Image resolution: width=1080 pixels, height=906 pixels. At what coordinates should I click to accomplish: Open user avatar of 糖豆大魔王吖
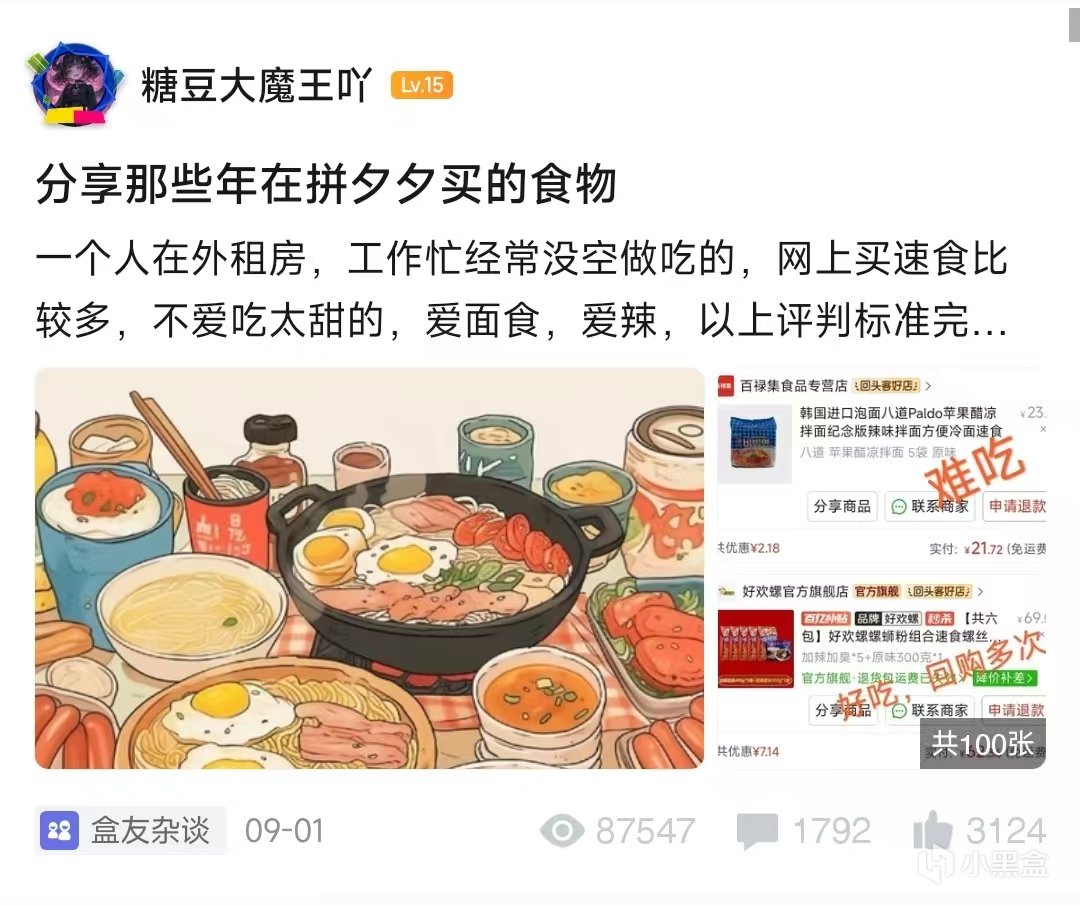(x=74, y=85)
